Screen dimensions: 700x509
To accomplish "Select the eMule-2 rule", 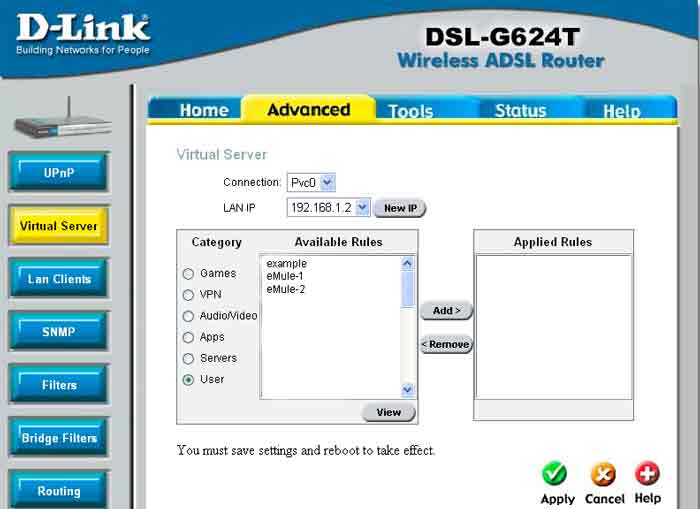I will 286,289.
